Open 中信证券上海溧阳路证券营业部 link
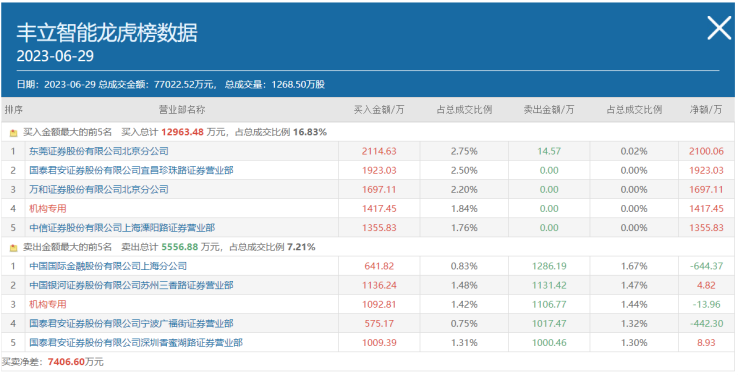This screenshot has height=376, width=739. (122, 228)
